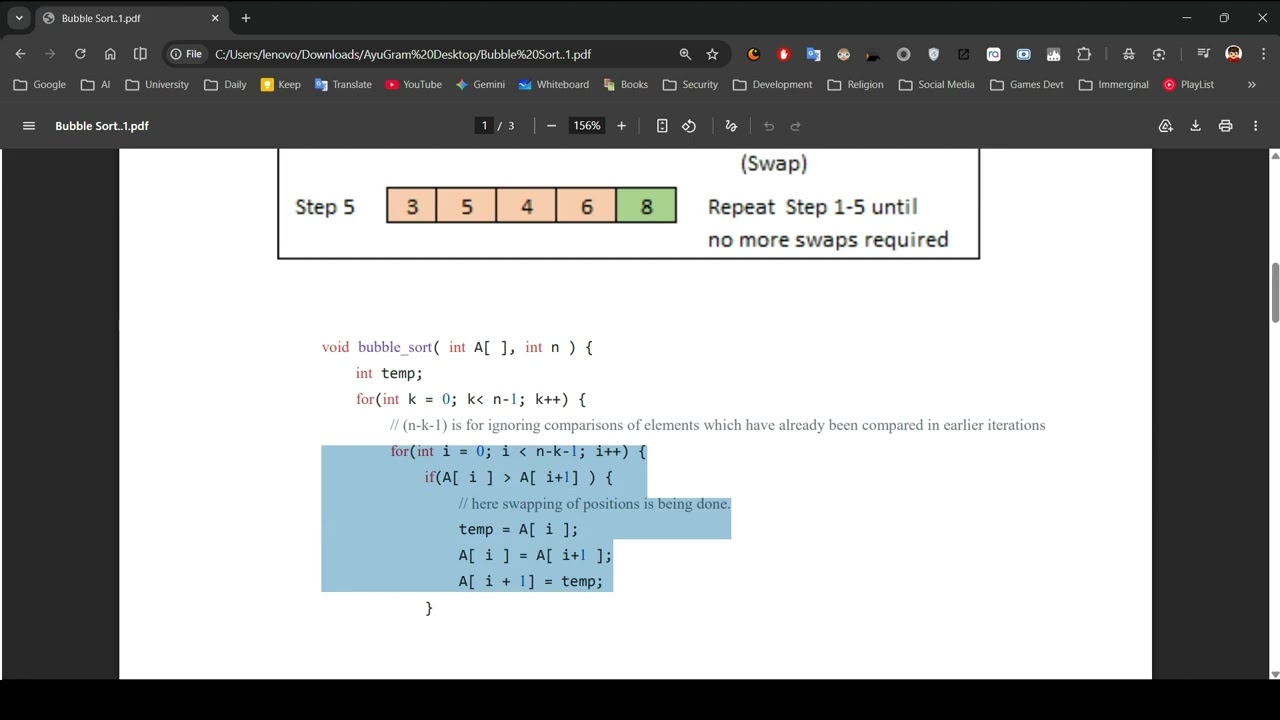Open the Chrome three-dot menu

click(x=1264, y=54)
